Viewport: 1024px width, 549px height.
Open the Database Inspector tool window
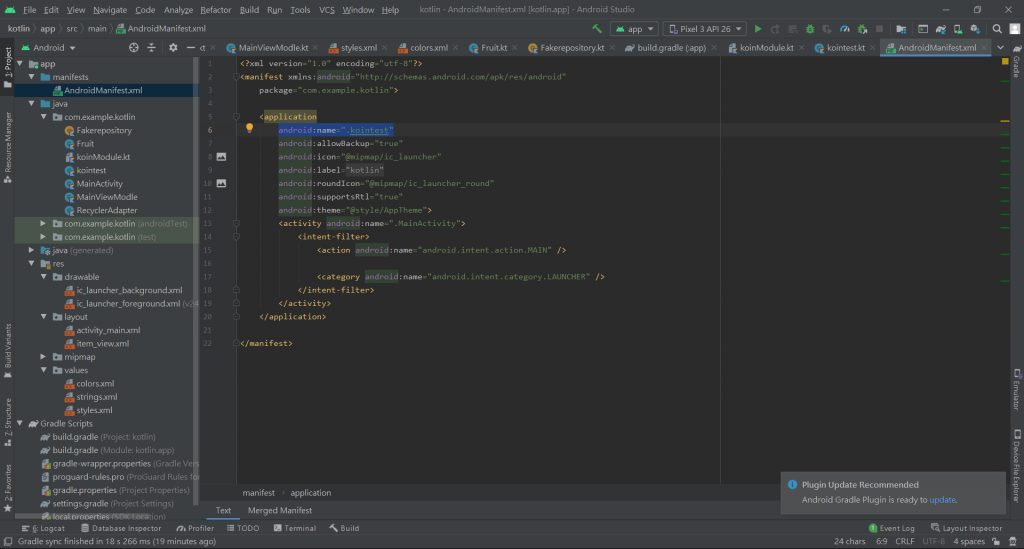(121, 528)
